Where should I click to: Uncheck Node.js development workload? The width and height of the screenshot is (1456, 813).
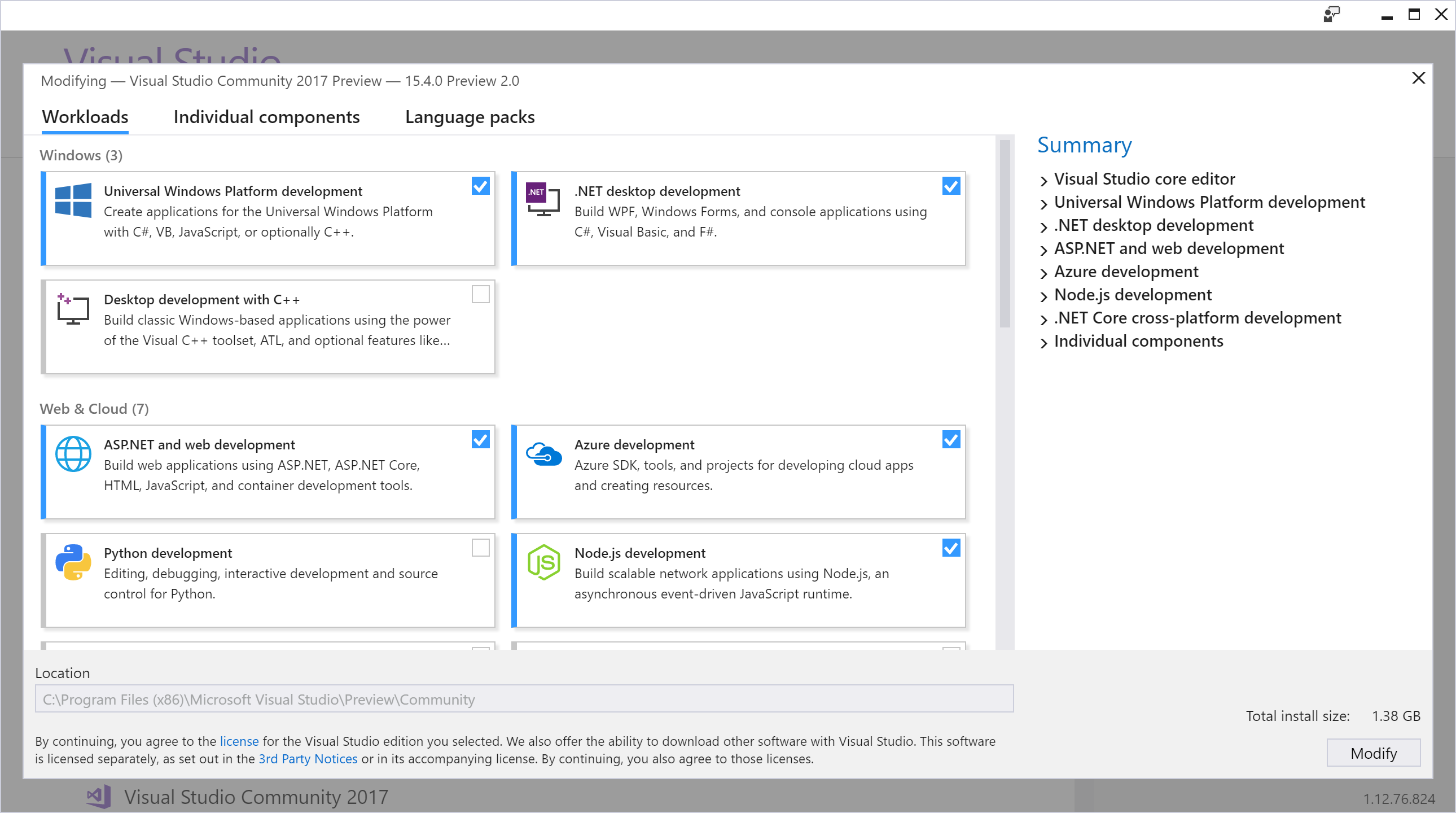pyautogui.click(x=951, y=548)
